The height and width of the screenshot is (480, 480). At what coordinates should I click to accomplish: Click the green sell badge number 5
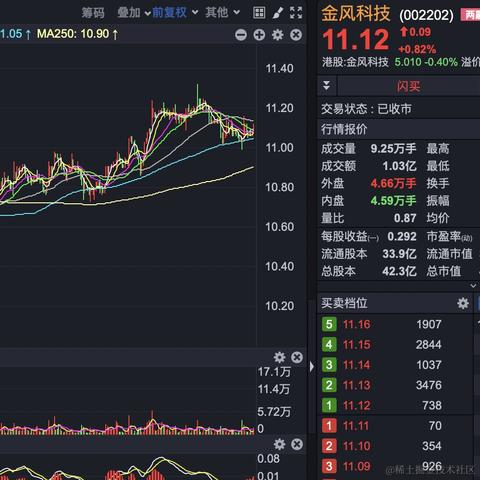pyautogui.click(x=329, y=324)
